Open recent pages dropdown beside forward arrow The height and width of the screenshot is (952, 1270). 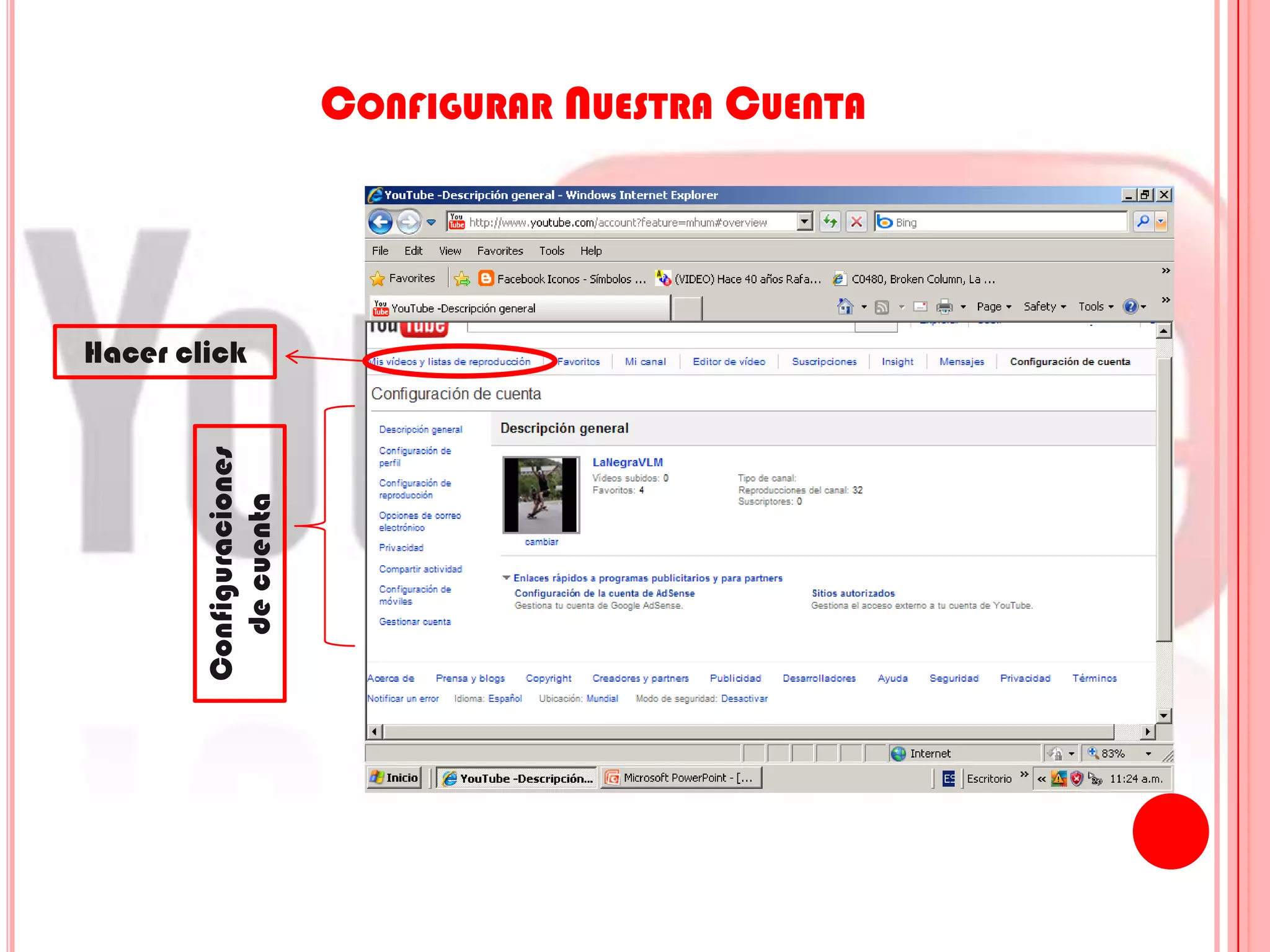[431, 222]
